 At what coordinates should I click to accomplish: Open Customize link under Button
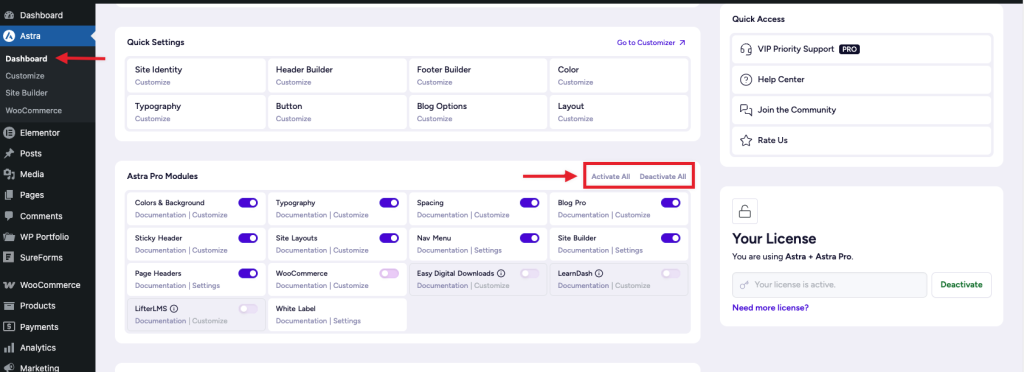(x=293, y=119)
